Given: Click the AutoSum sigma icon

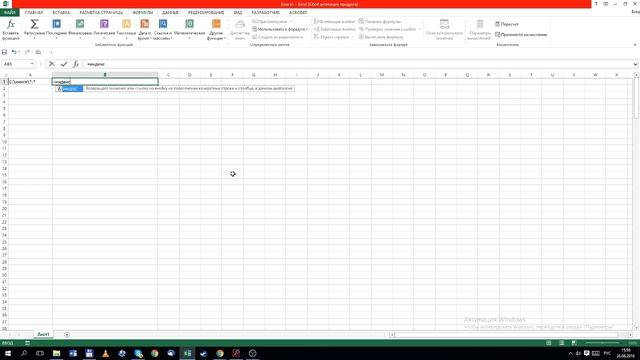Looking at the screenshot, I should (x=34, y=24).
